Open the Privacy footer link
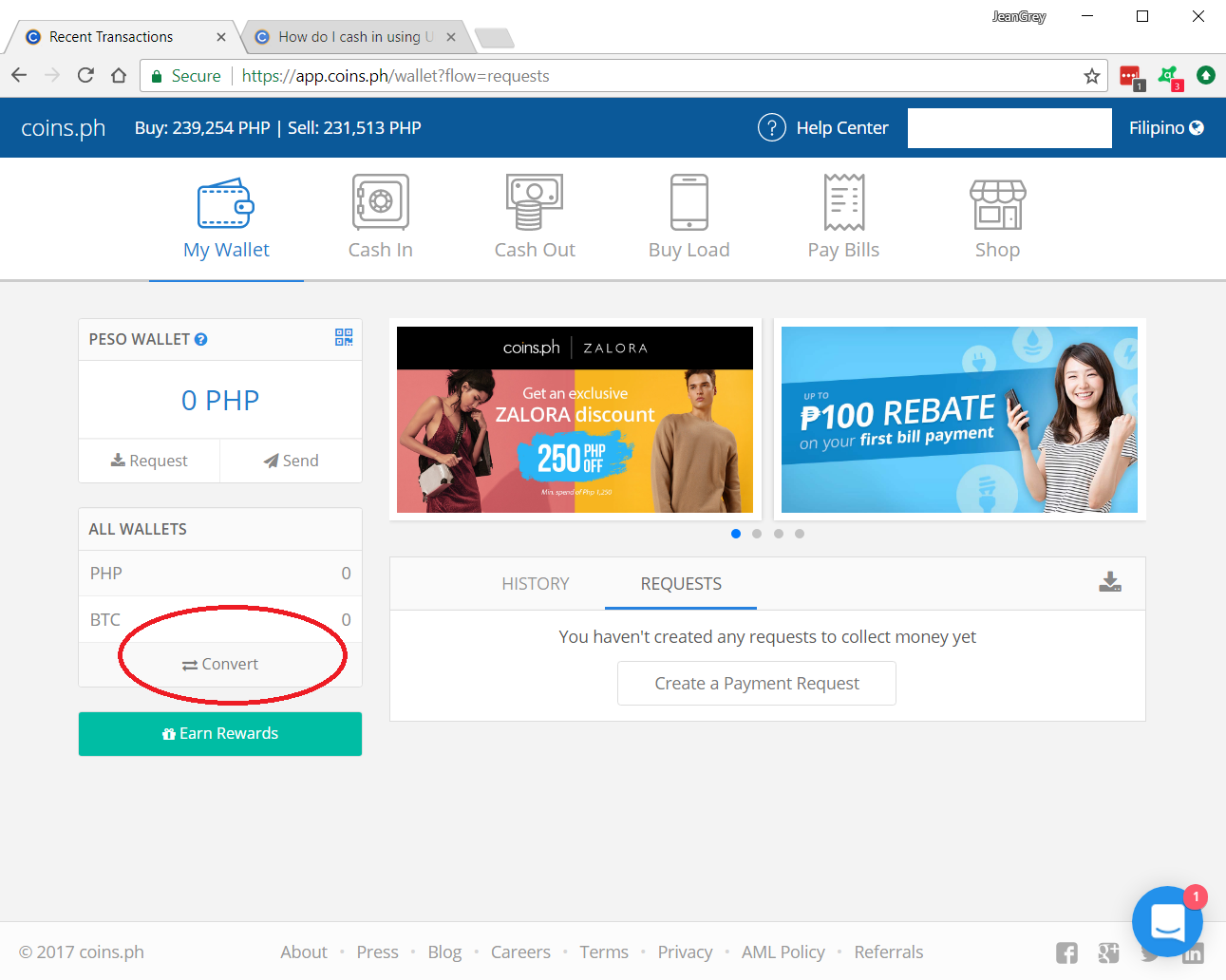 pyautogui.click(x=685, y=952)
